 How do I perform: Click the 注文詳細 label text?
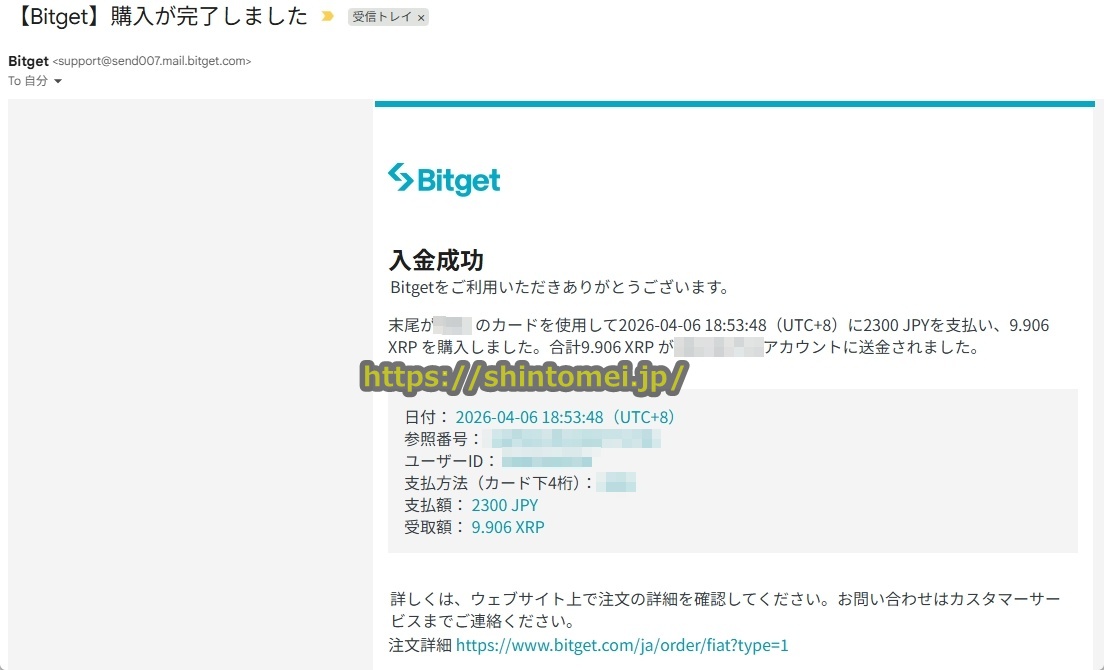[x=420, y=645]
